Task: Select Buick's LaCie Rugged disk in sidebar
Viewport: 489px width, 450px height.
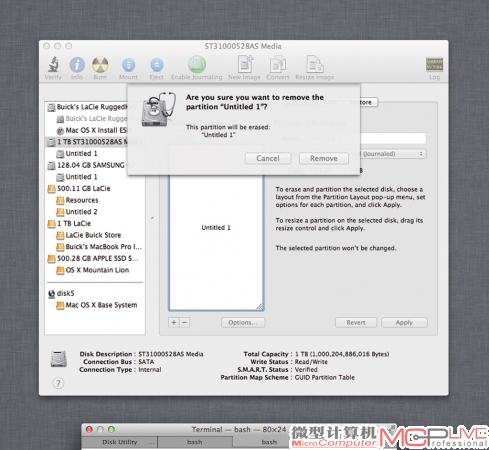Action: pos(92,107)
